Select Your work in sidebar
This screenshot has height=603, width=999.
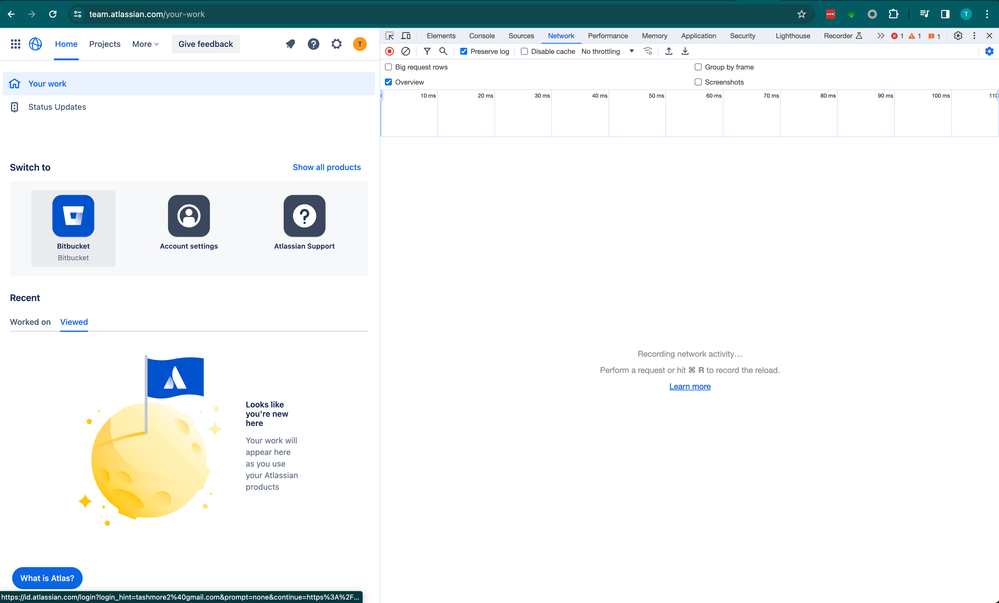pyautogui.click(x=189, y=84)
